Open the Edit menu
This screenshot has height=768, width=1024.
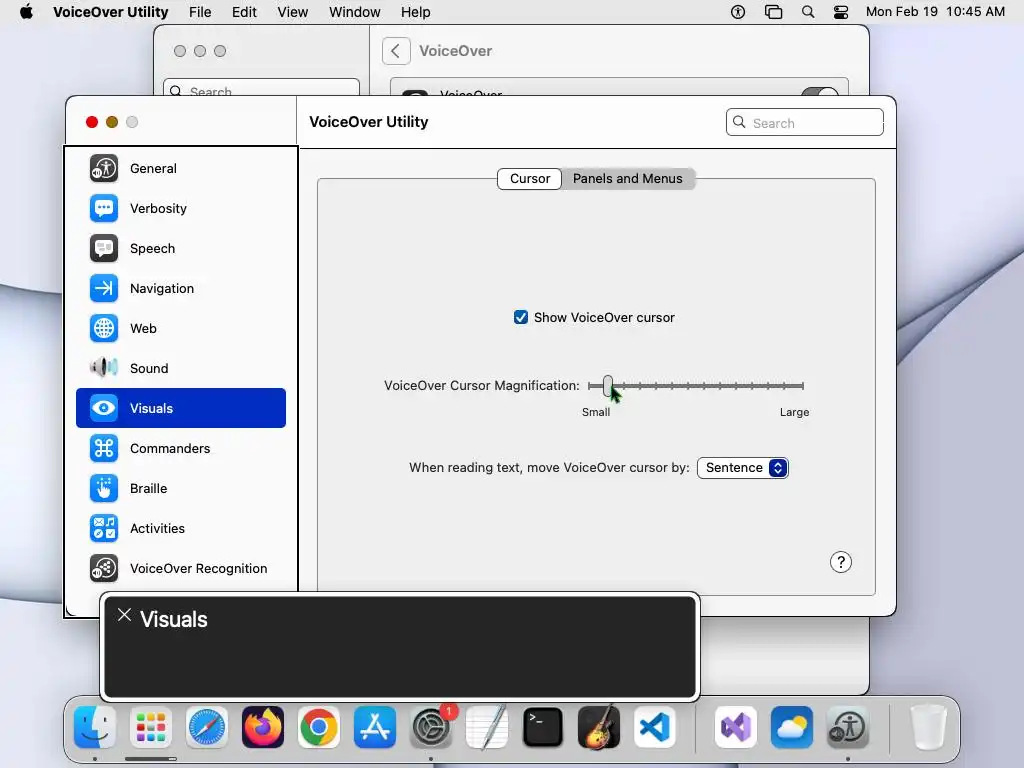point(244,12)
